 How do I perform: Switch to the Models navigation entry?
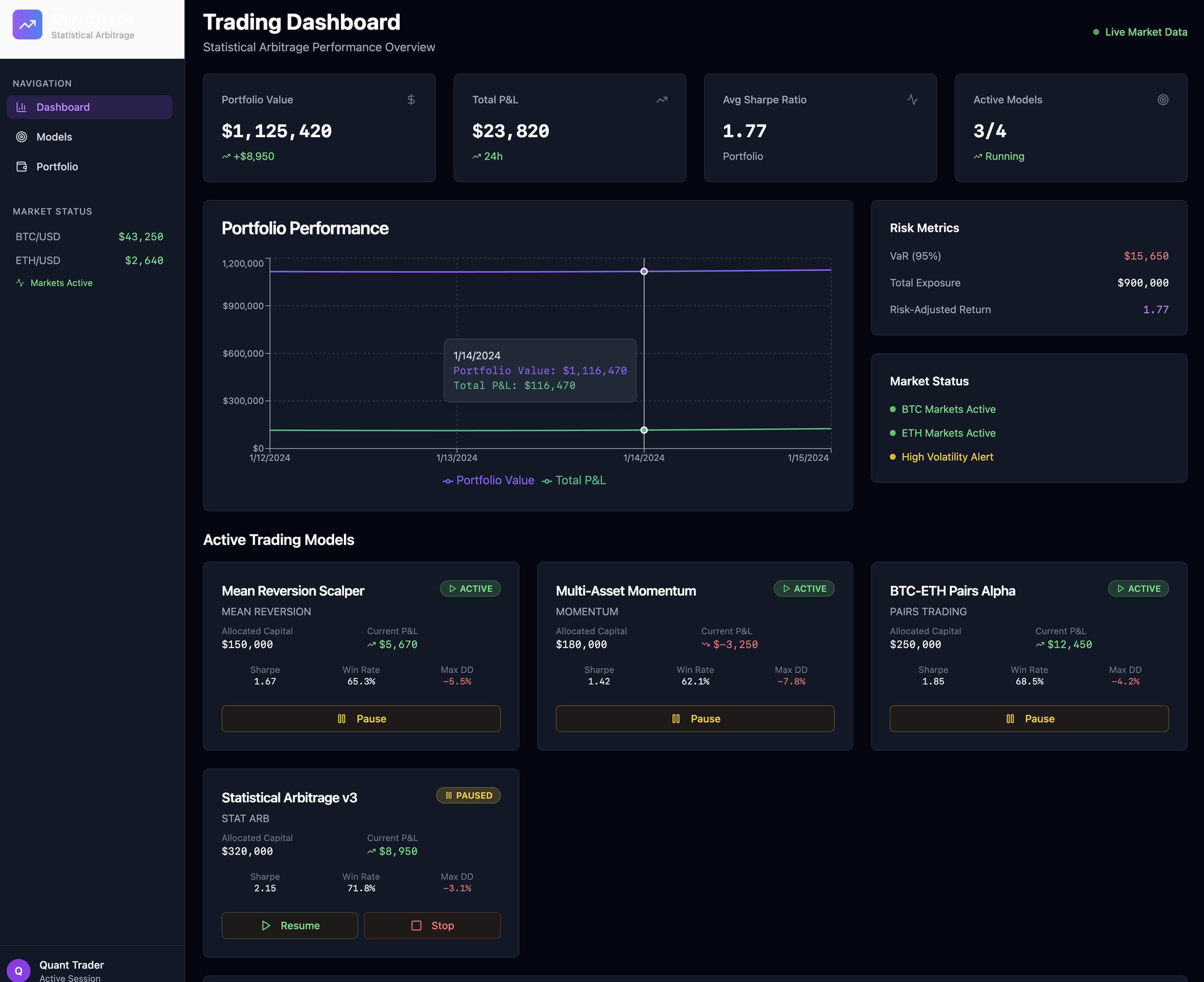[x=54, y=136]
